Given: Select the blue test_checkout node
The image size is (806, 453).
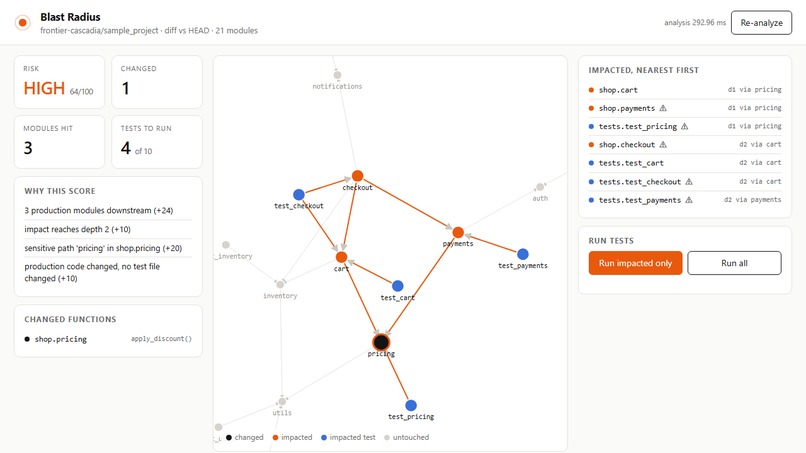Looking at the screenshot, I should (299, 194).
